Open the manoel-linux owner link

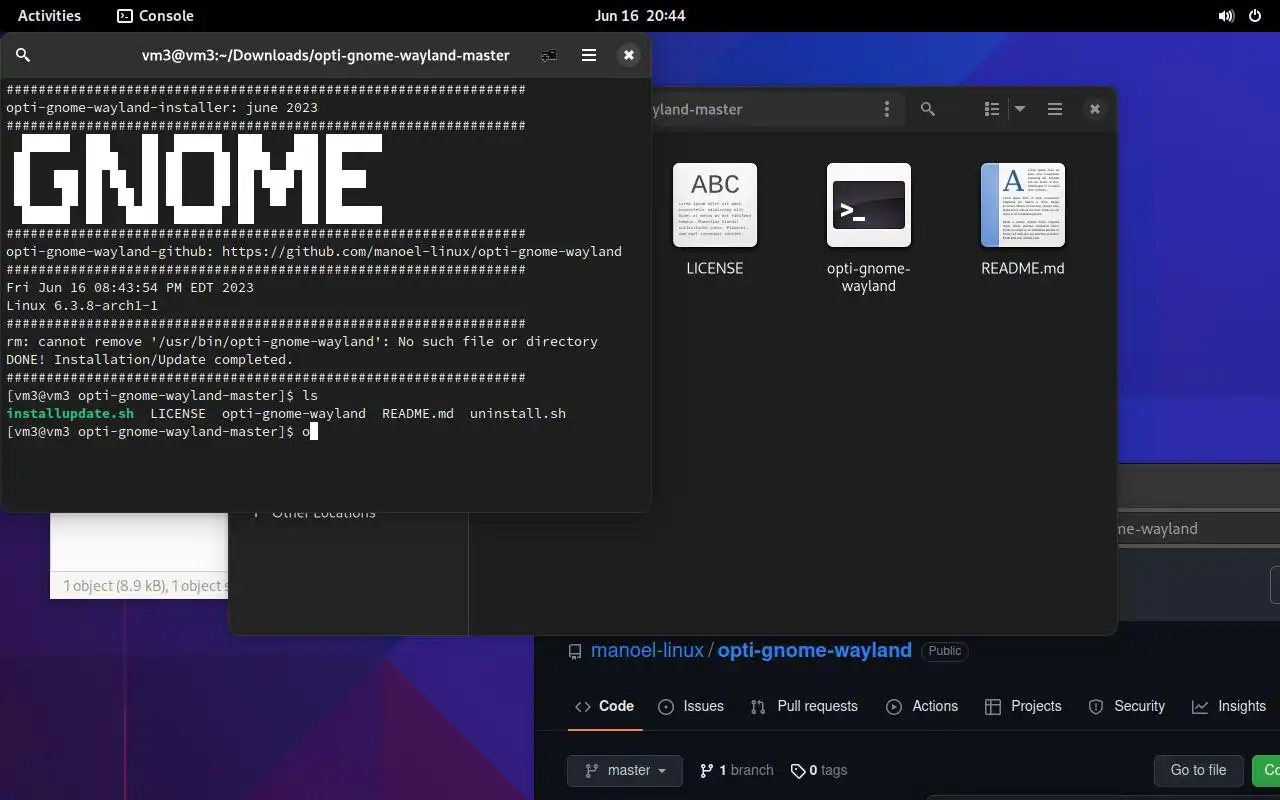click(x=647, y=650)
